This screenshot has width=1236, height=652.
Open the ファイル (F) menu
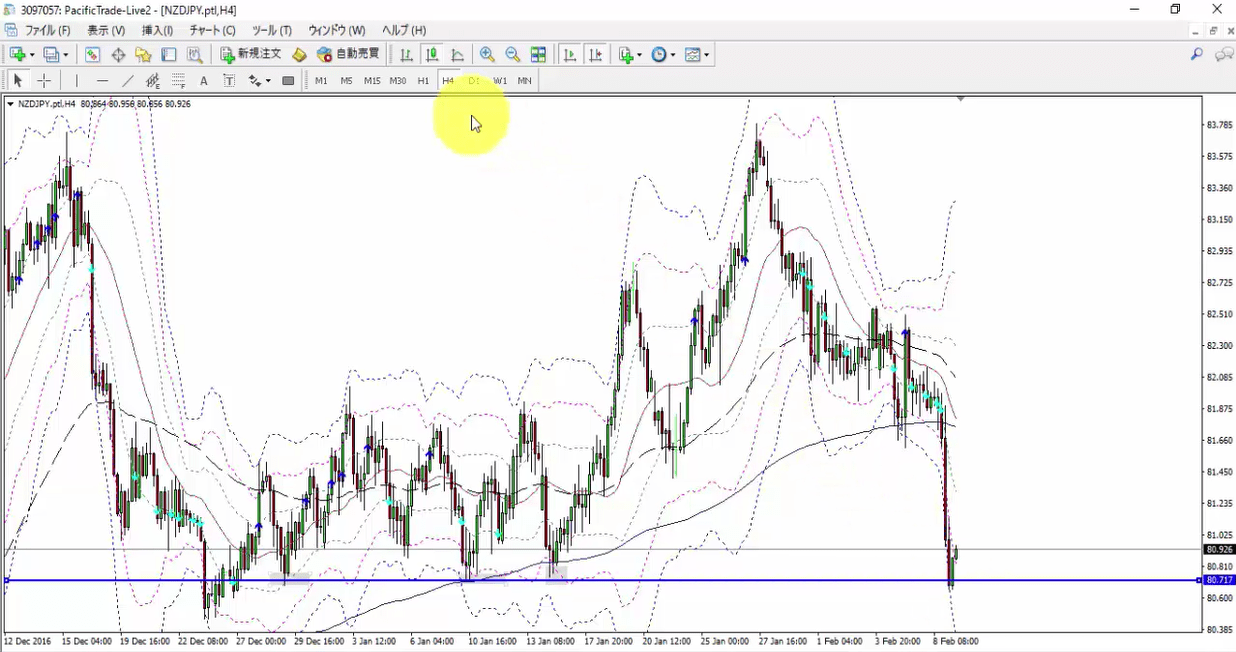48,30
